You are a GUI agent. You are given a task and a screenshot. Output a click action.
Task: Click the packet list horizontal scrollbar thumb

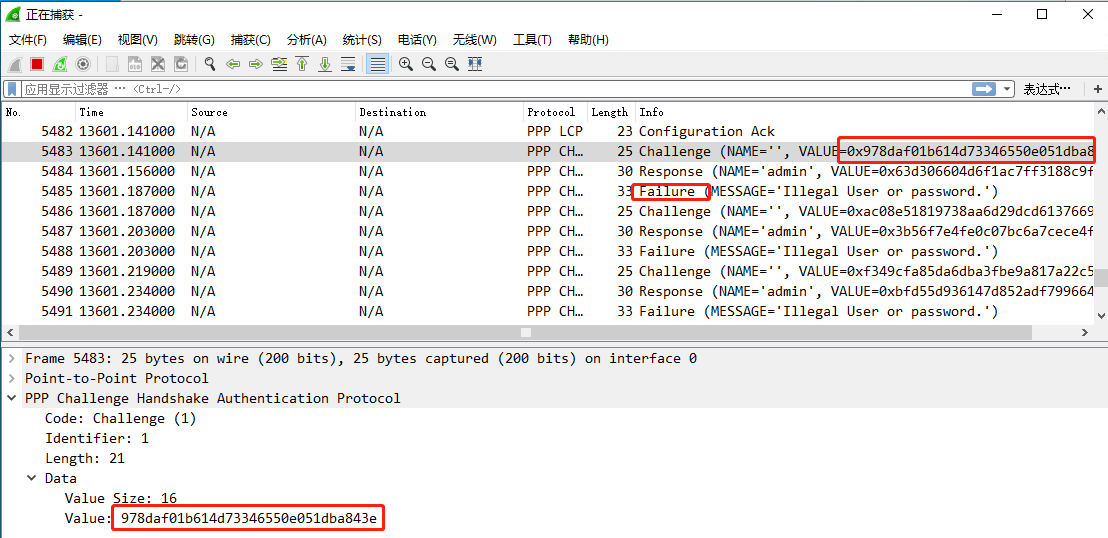click(526, 332)
